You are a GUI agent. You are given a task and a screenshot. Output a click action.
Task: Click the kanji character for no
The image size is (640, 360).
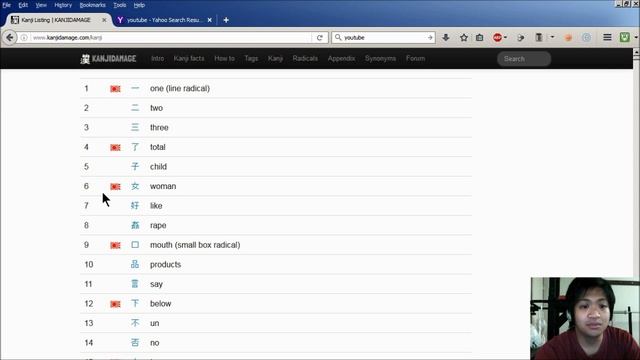click(135, 343)
